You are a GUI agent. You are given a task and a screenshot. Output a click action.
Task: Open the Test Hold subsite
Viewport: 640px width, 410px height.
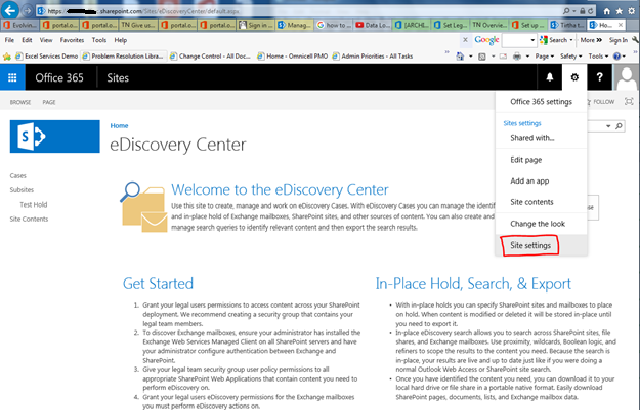pyautogui.click(x=33, y=205)
